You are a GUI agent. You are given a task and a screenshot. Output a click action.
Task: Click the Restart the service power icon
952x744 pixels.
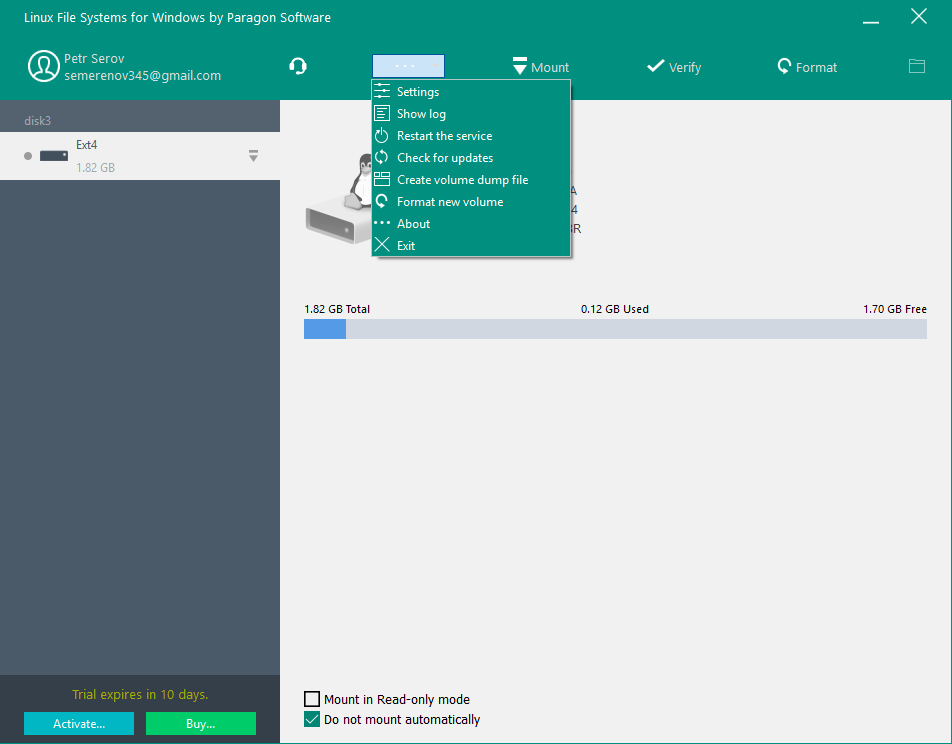[382, 136]
